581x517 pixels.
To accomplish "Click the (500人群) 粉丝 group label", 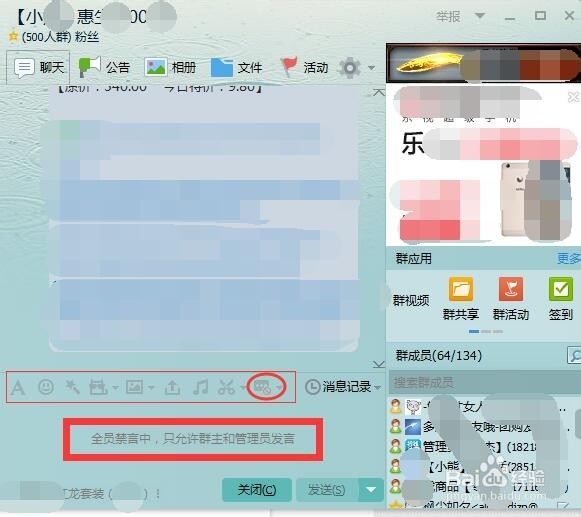I will (x=60, y=37).
